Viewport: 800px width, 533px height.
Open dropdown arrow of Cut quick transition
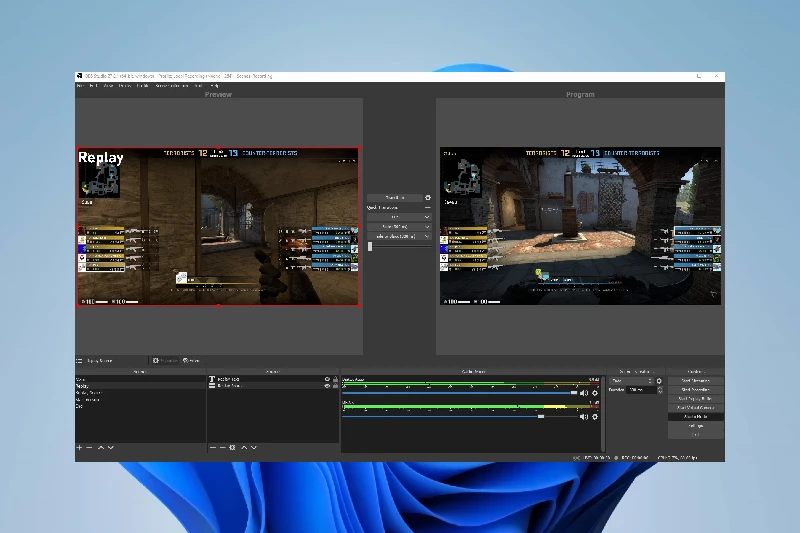[x=427, y=217]
